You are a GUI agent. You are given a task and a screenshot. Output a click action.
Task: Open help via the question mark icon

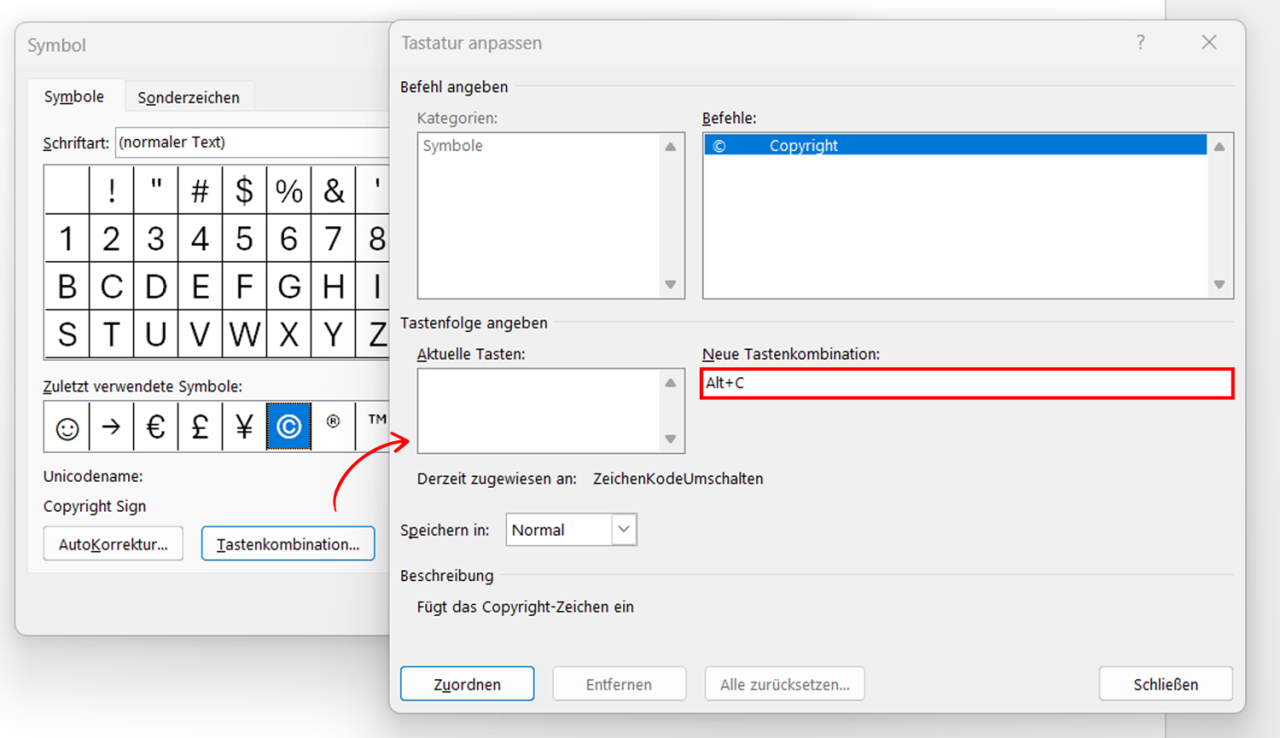(1140, 42)
